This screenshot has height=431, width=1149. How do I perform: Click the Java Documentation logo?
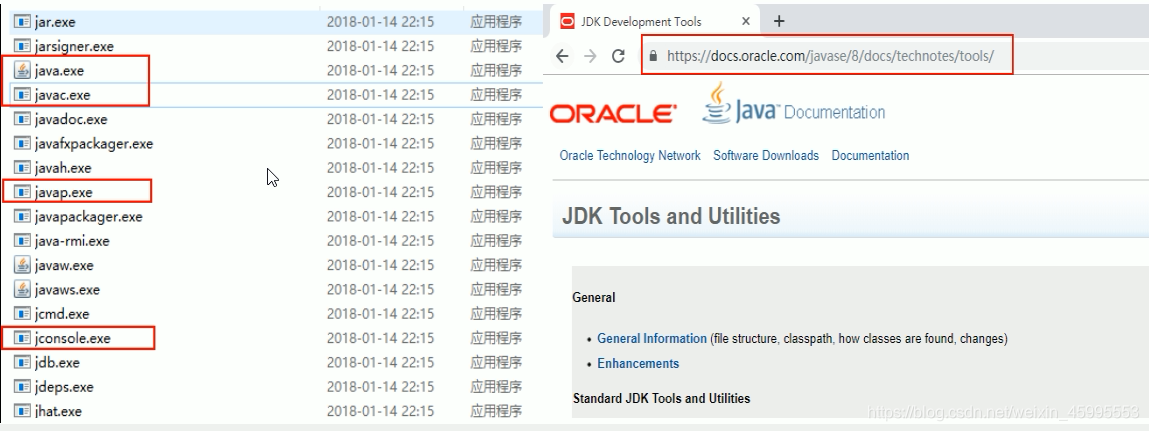click(x=794, y=104)
